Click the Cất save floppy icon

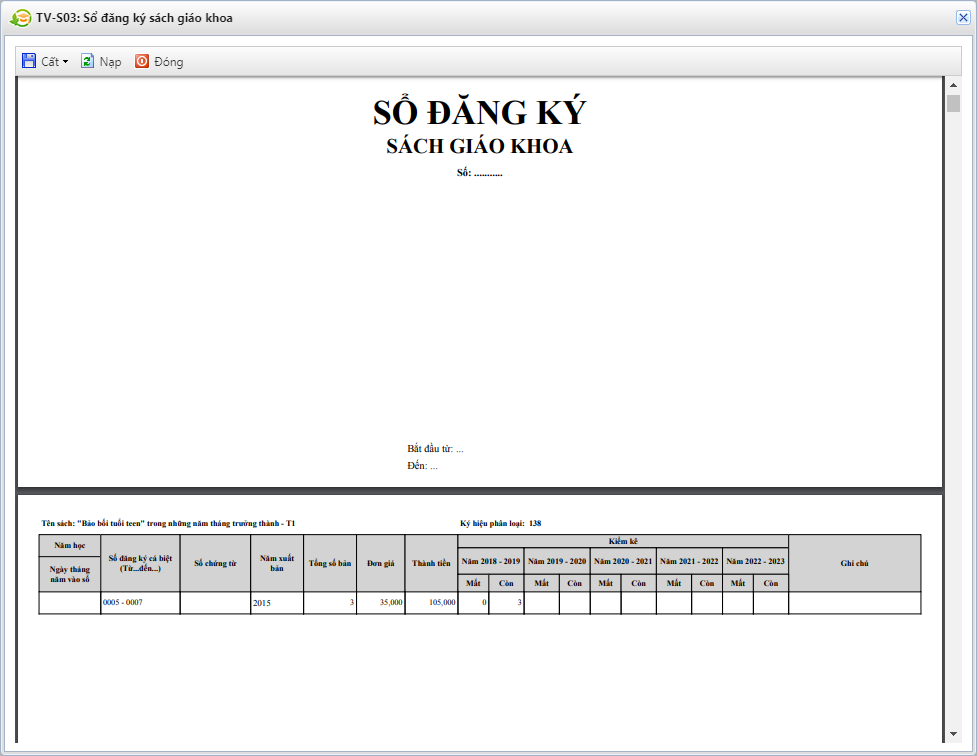coord(29,61)
